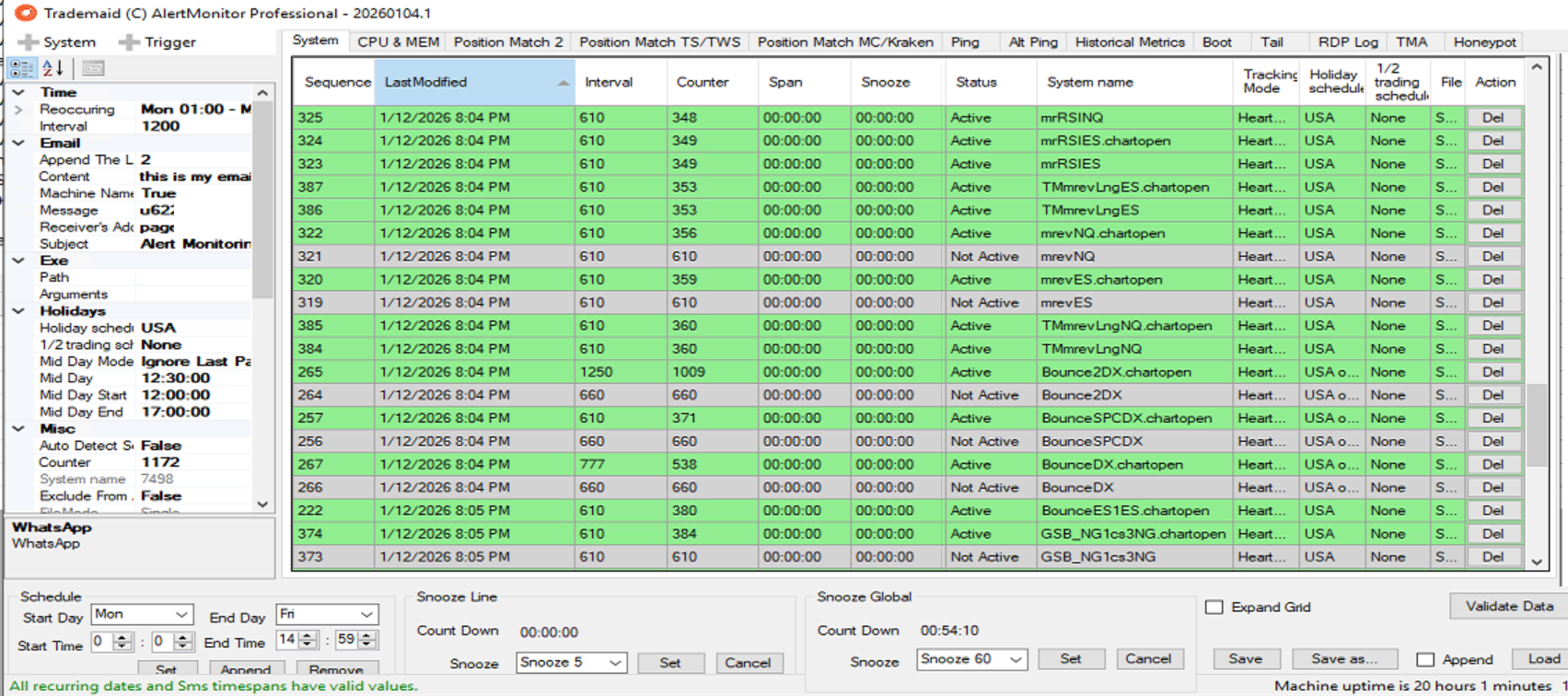Click the Add Trigger plus icon
Viewport: 1568px width, 696px height.
[x=129, y=42]
